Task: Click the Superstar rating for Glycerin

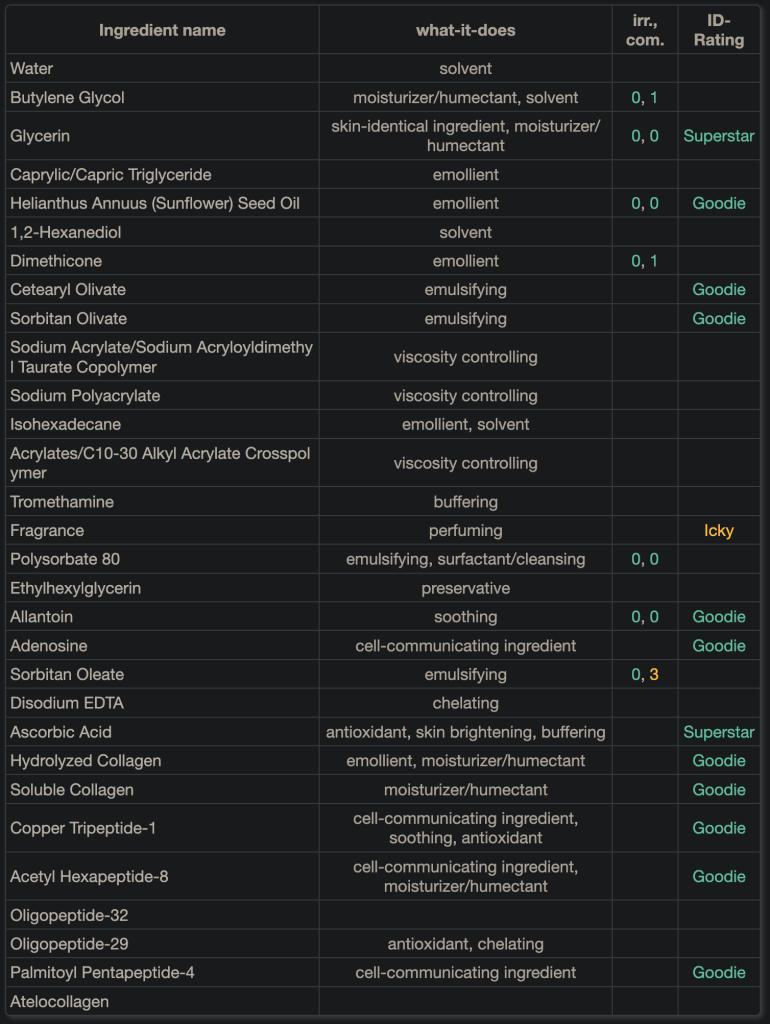Action: click(x=718, y=136)
